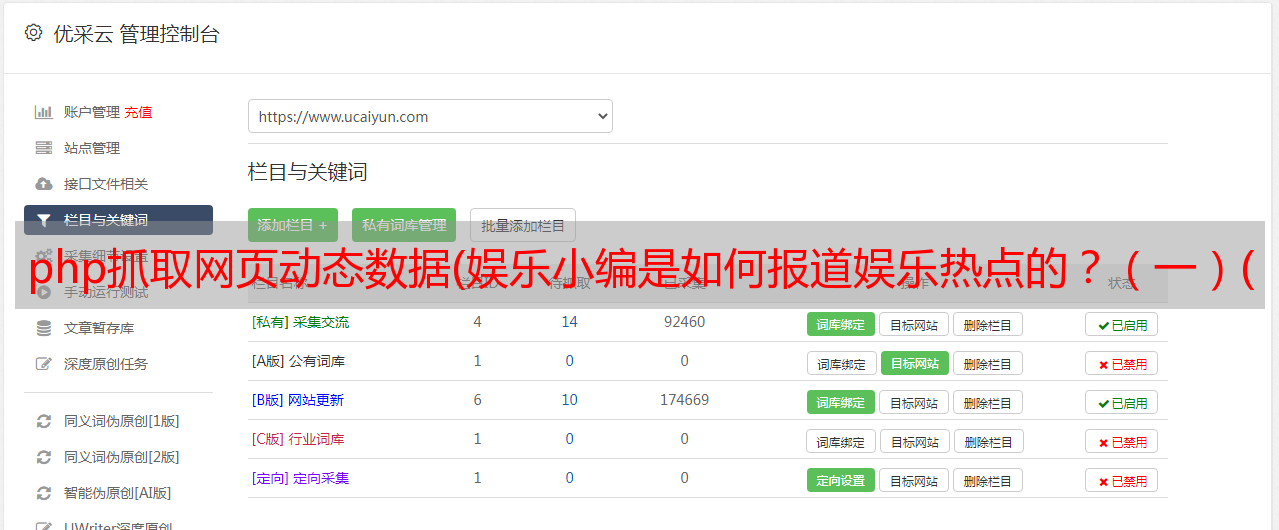The height and width of the screenshot is (530, 1279).
Task: Click 目标网站 in the 采集交流 row
Action: point(914,324)
